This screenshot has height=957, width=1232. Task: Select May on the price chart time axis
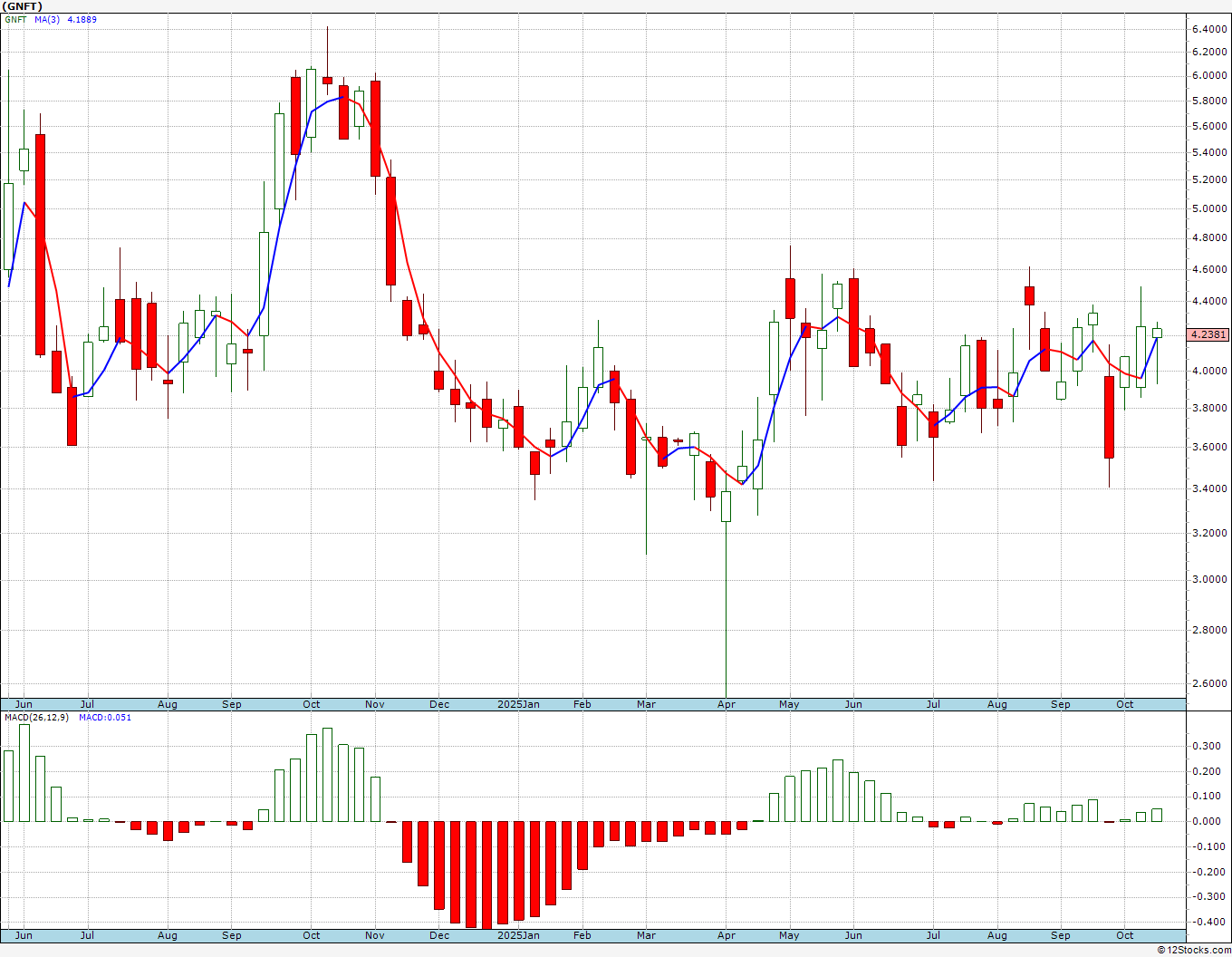click(789, 704)
